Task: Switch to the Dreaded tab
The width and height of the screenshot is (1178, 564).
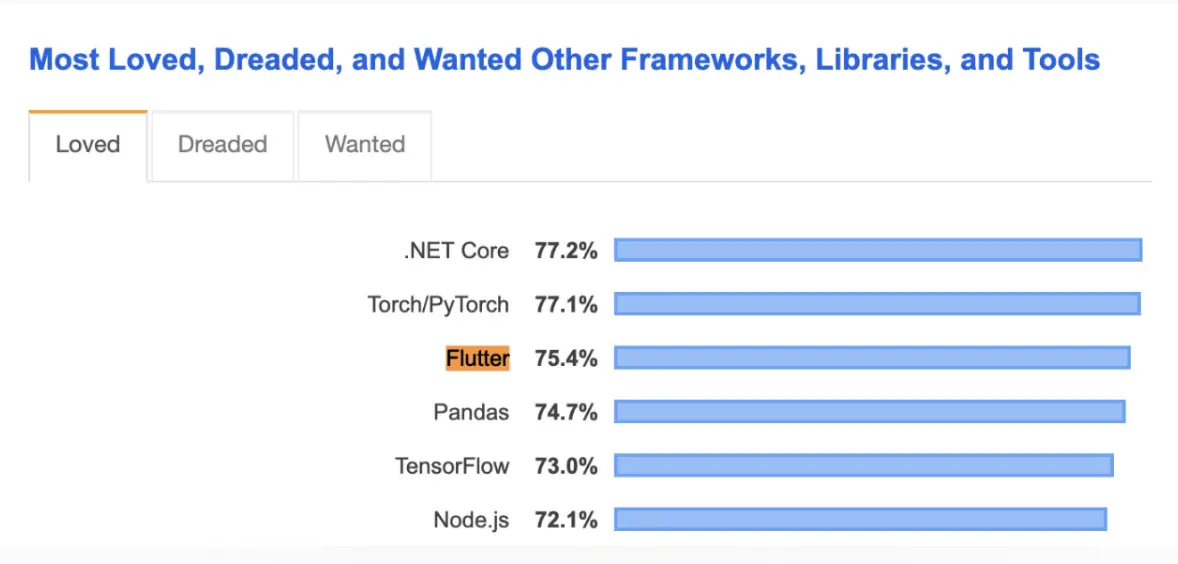Action: 222,145
